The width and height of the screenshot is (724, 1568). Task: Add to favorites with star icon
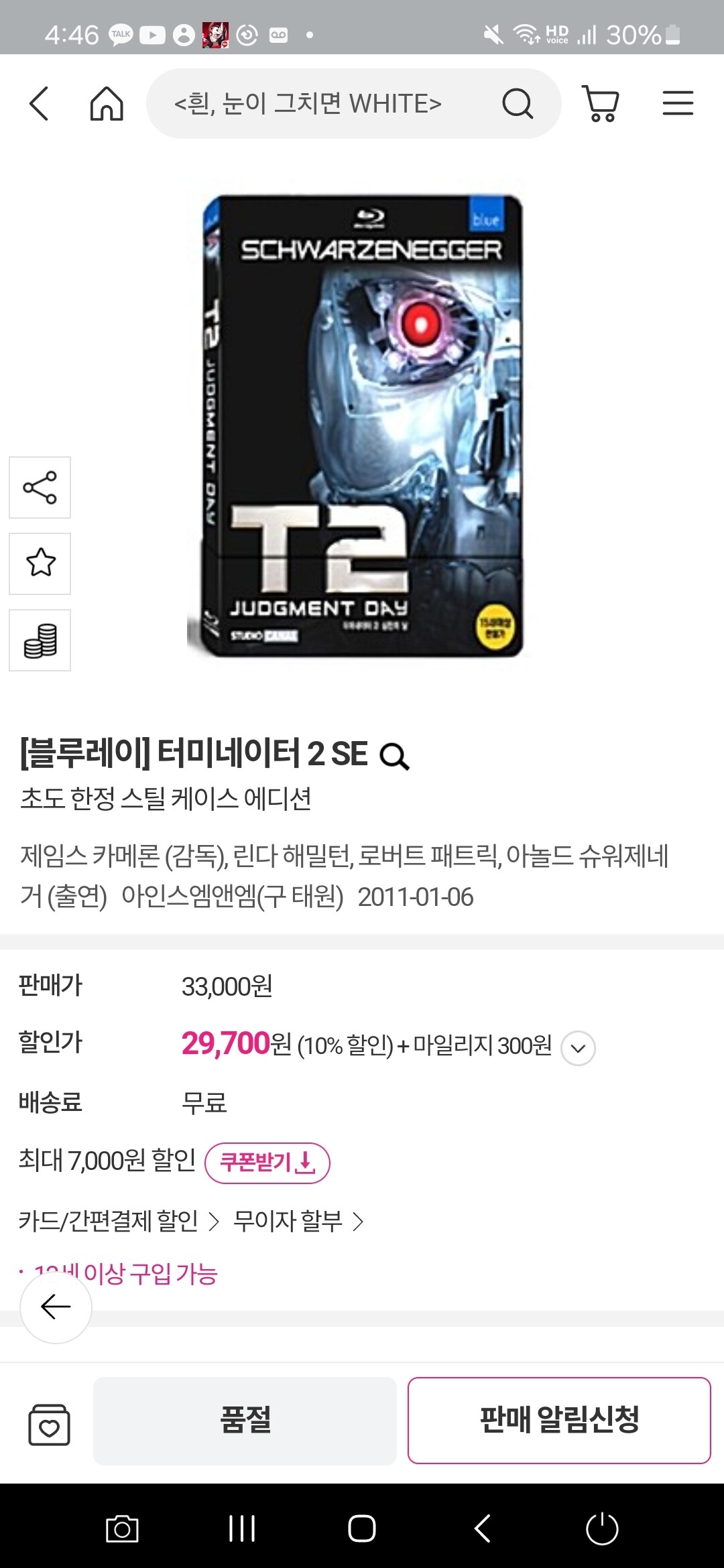(40, 564)
